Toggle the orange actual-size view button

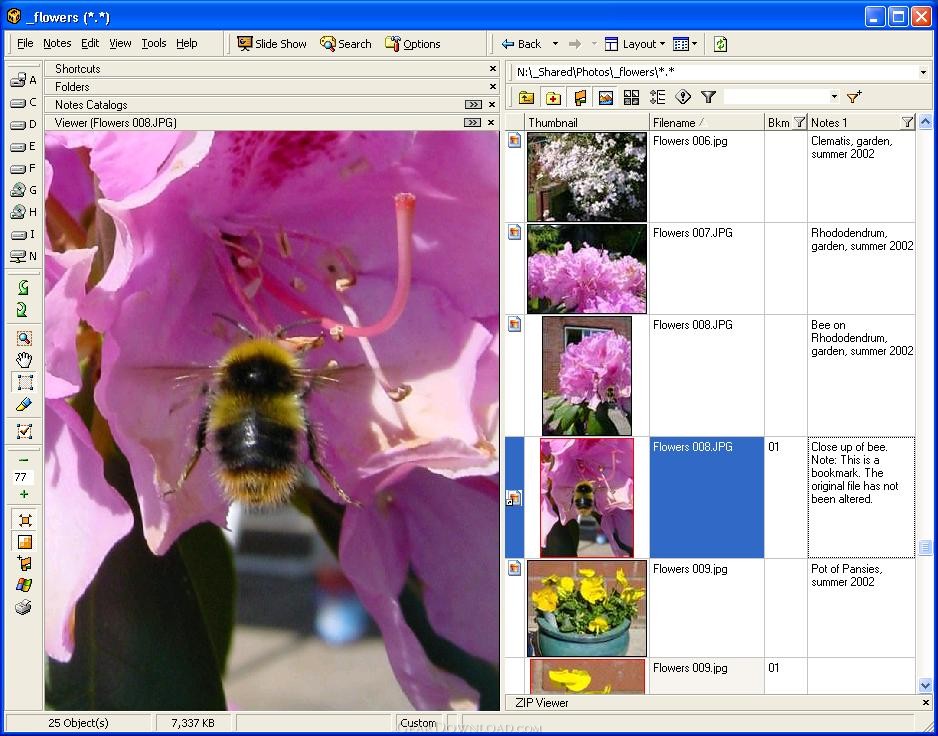click(25, 542)
